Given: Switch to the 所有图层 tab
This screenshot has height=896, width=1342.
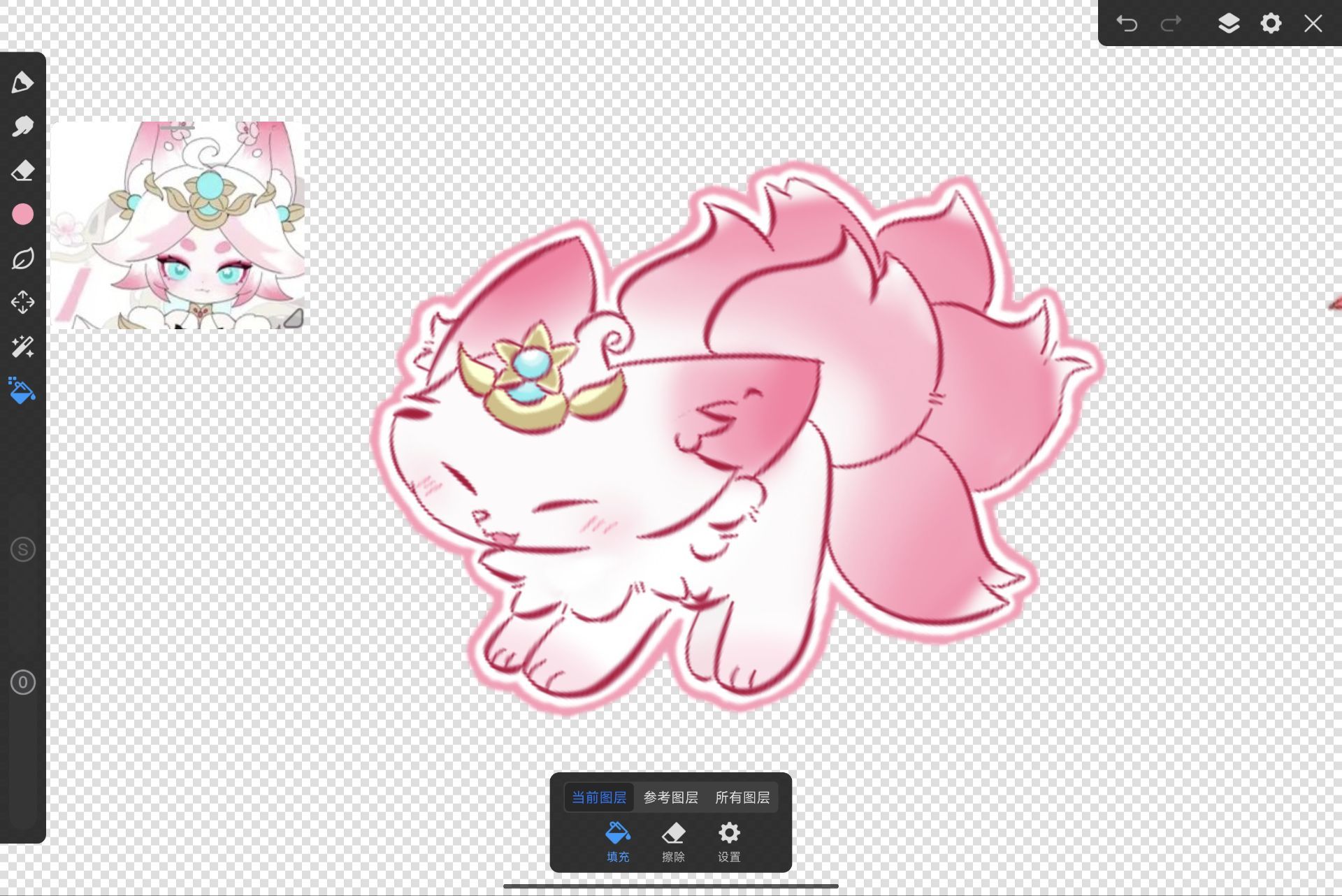Looking at the screenshot, I should click(742, 797).
